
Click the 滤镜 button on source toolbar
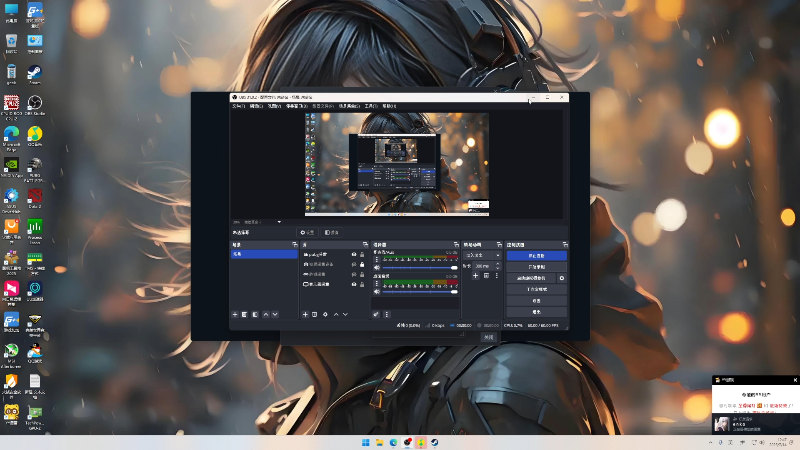332,233
